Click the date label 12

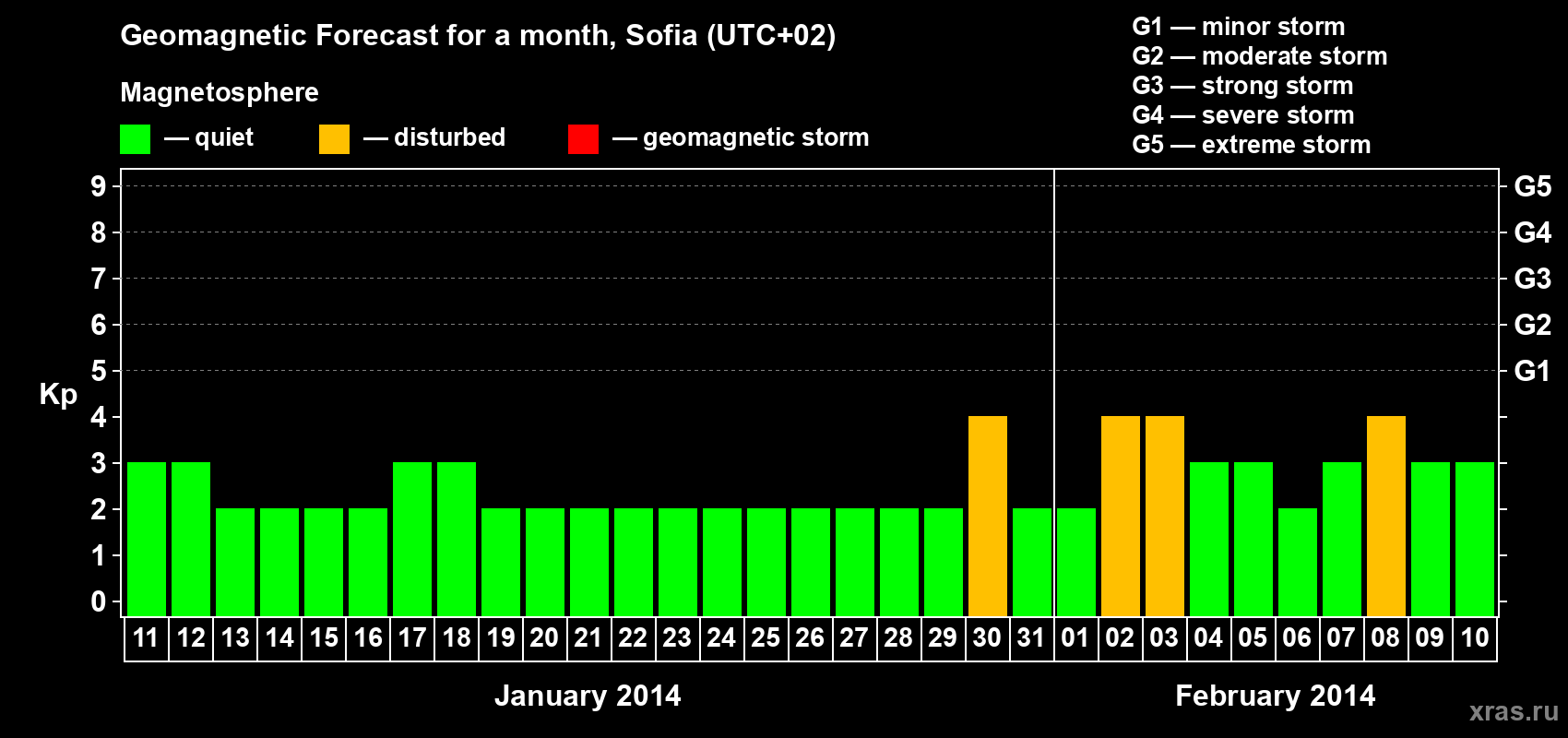tap(190, 637)
